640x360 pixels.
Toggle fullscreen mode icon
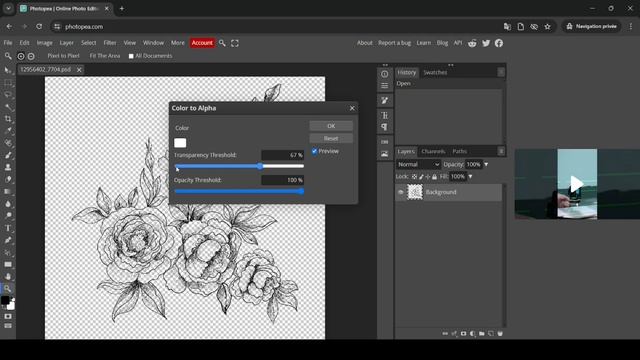235,43
